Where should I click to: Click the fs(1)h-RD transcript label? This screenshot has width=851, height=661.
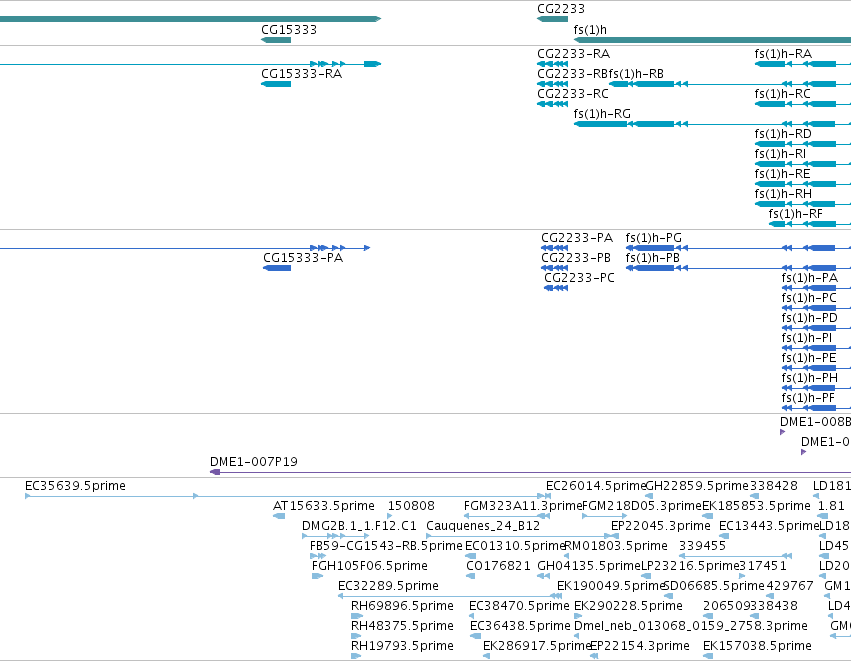pyautogui.click(x=783, y=134)
